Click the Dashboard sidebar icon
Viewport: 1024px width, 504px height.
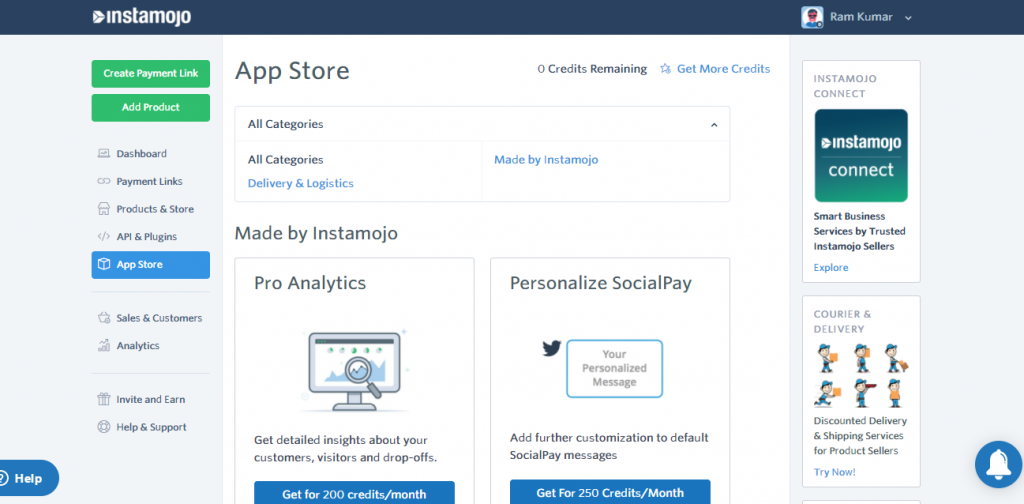click(104, 154)
